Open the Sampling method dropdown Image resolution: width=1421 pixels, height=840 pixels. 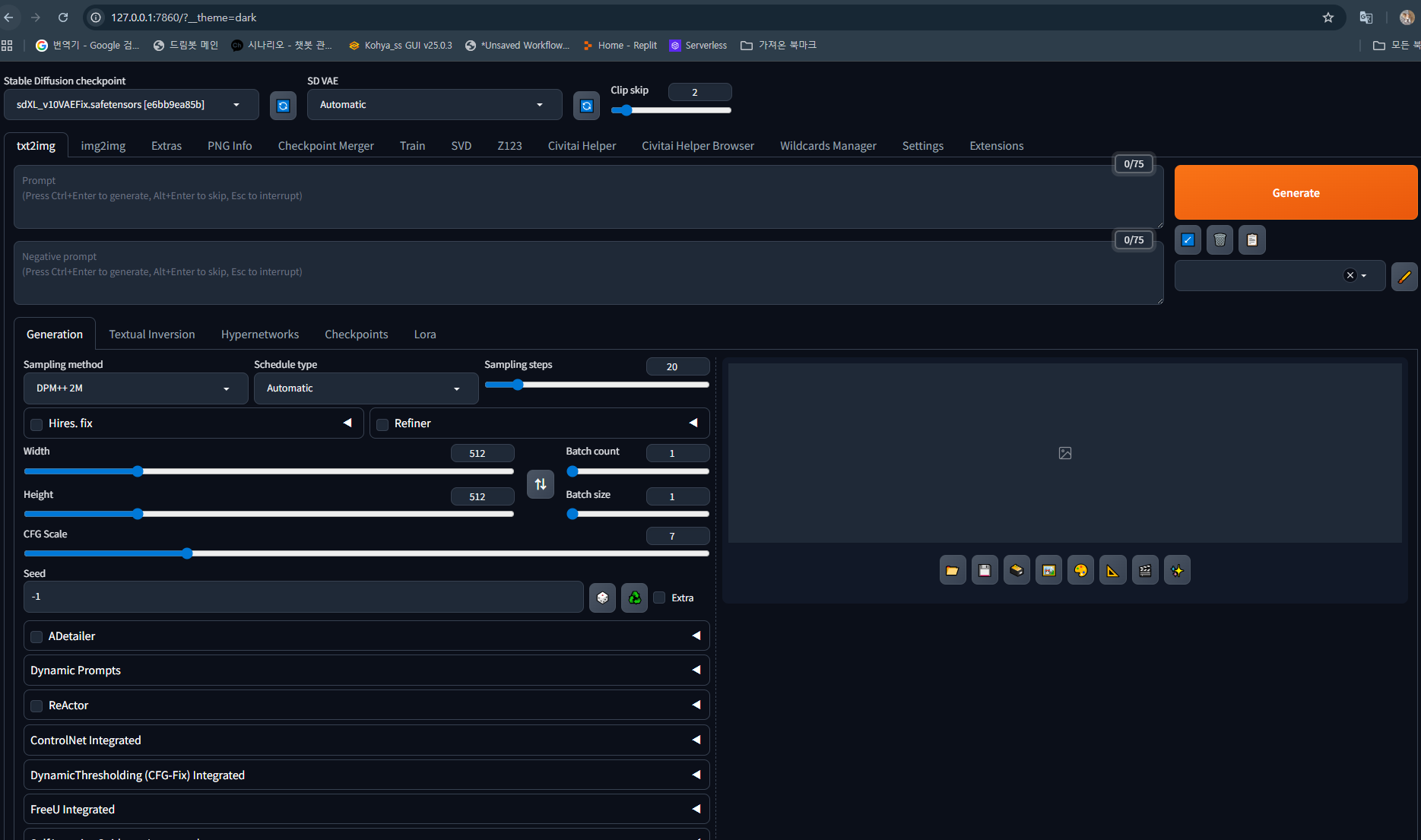[x=135, y=388]
